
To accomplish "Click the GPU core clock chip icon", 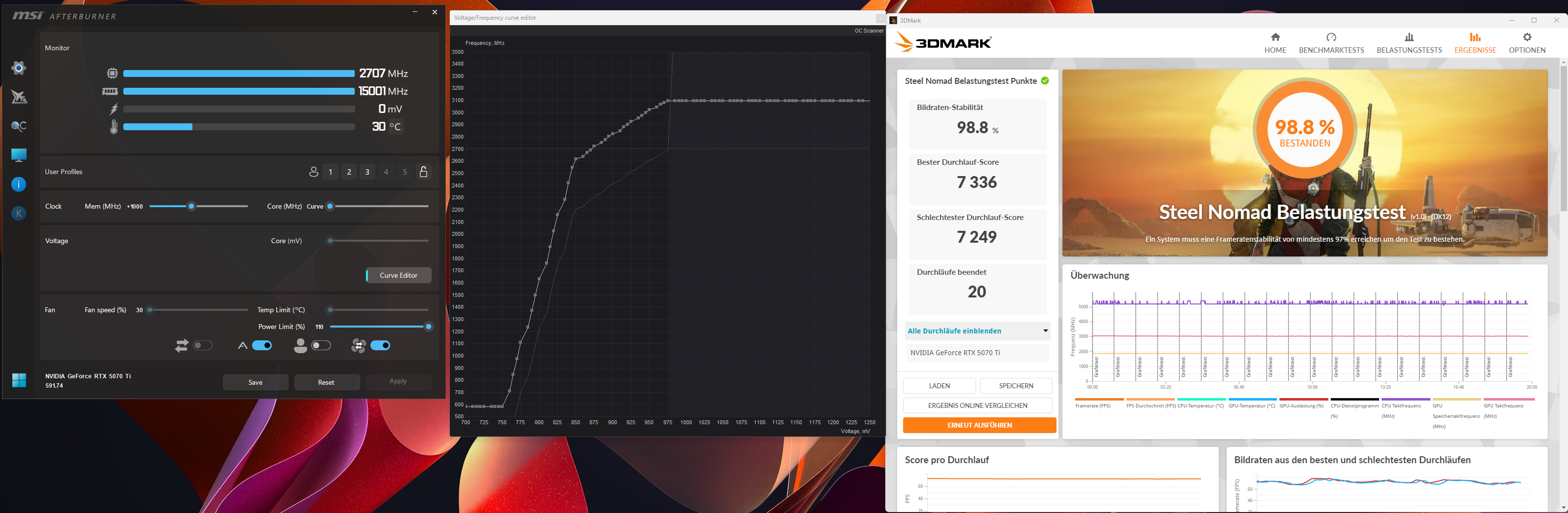I will click(112, 73).
